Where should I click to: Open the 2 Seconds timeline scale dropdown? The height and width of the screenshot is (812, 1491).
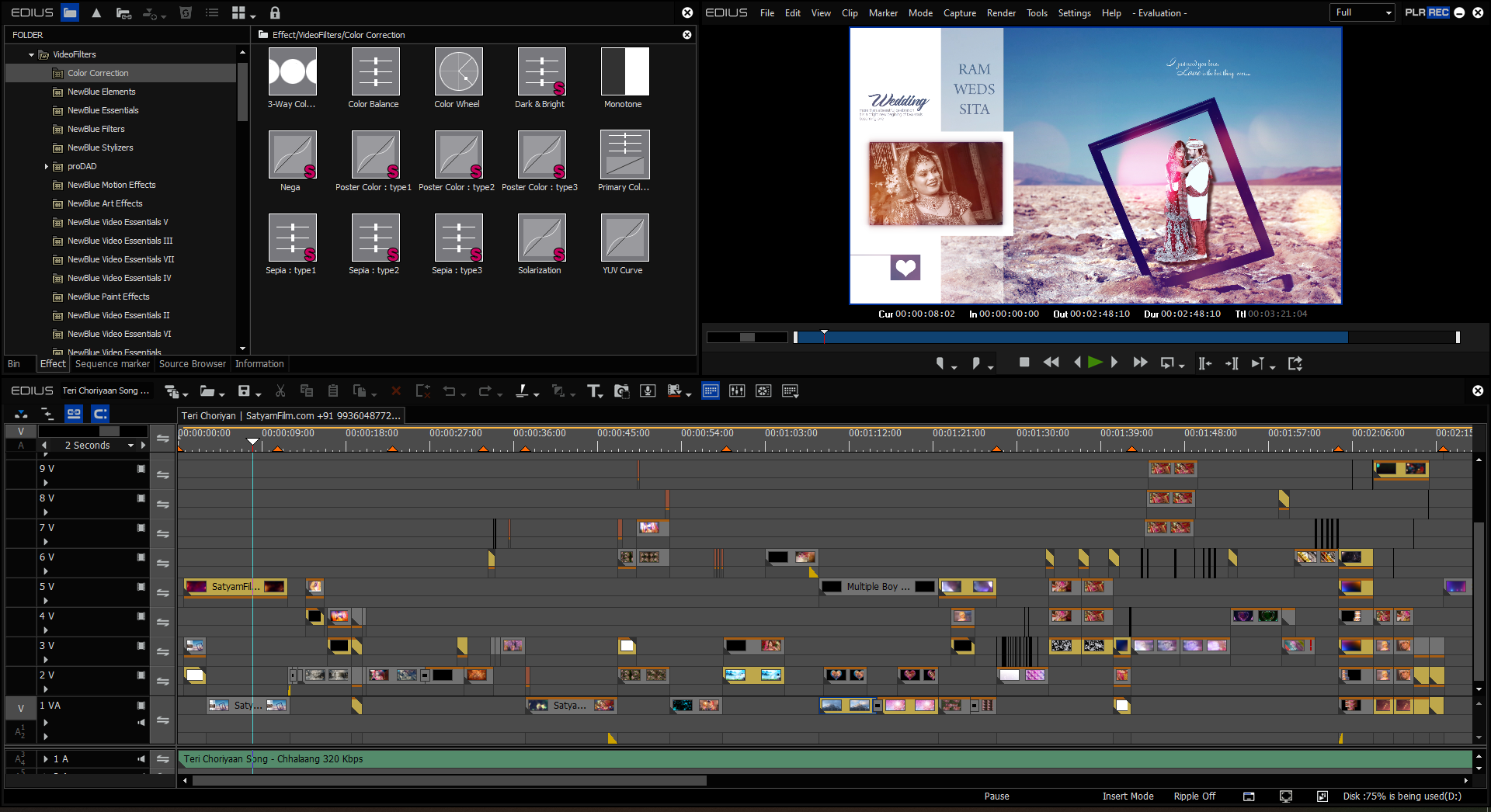point(130,446)
